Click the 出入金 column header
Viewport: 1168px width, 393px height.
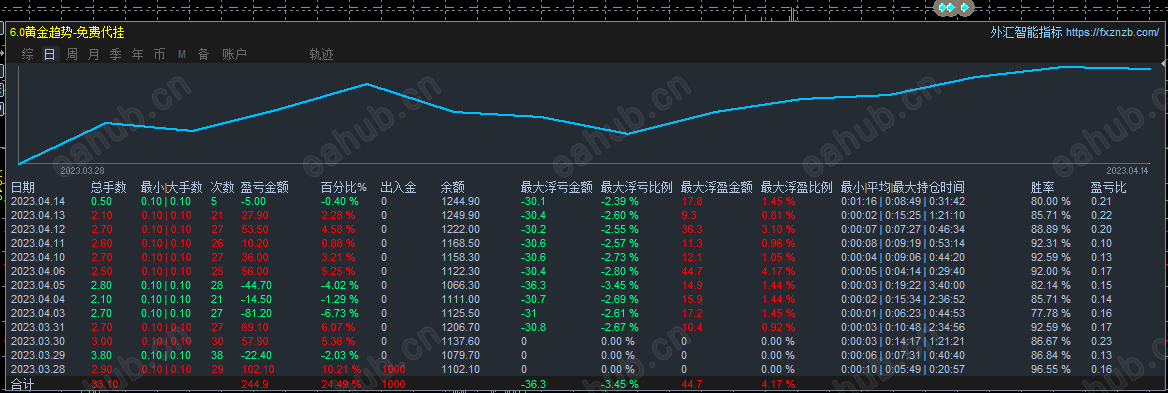pos(399,188)
